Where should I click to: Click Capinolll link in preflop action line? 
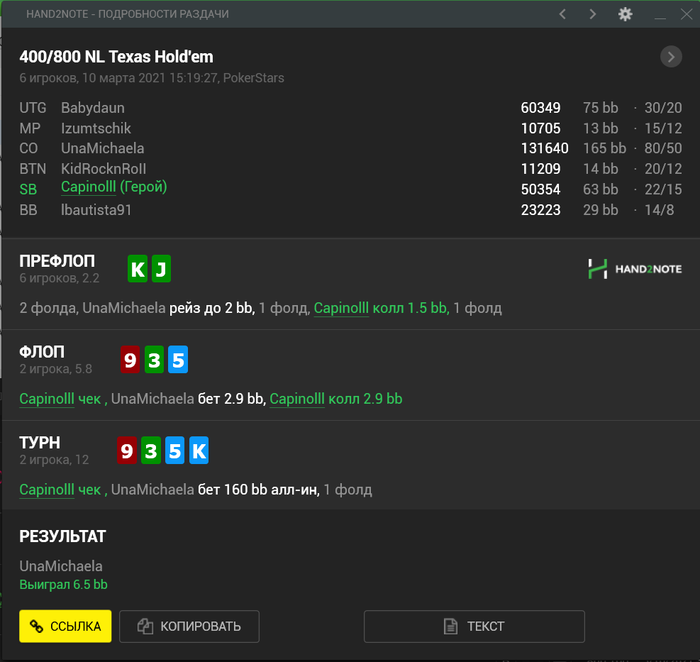click(x=341, y=308)
